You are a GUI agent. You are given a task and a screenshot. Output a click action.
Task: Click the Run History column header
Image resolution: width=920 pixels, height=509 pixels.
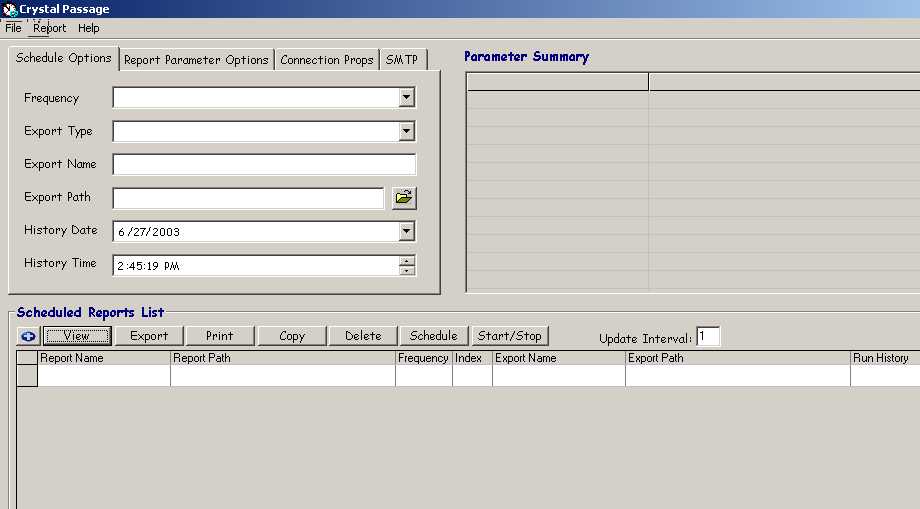point(885,358)
